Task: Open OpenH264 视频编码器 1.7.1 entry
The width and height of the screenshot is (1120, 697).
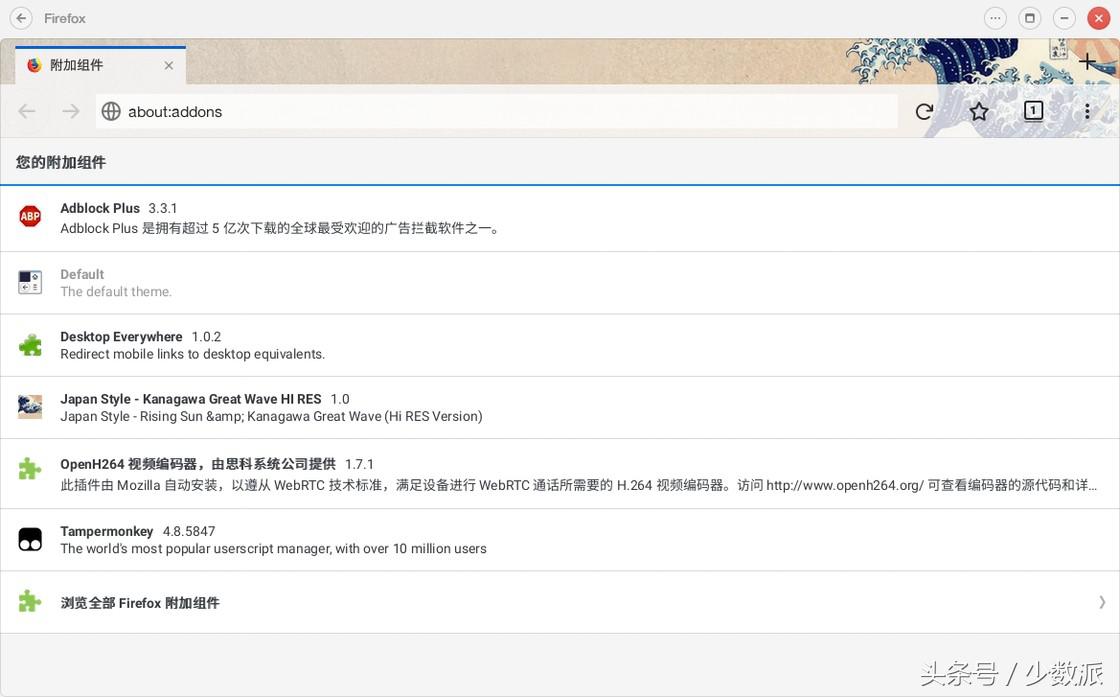Action: coord(560,474)
